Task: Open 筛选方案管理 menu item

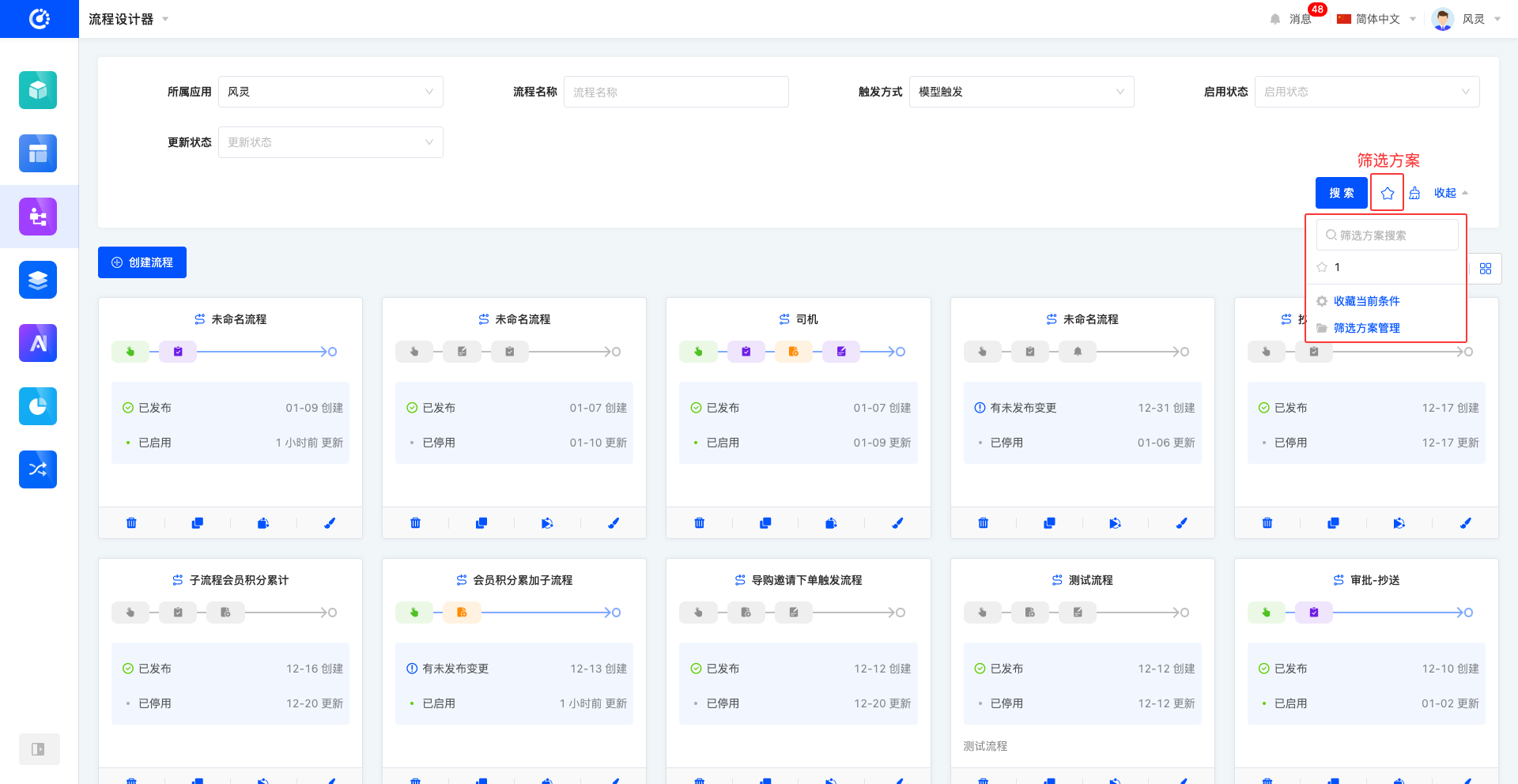Action: coord(1366,328)
